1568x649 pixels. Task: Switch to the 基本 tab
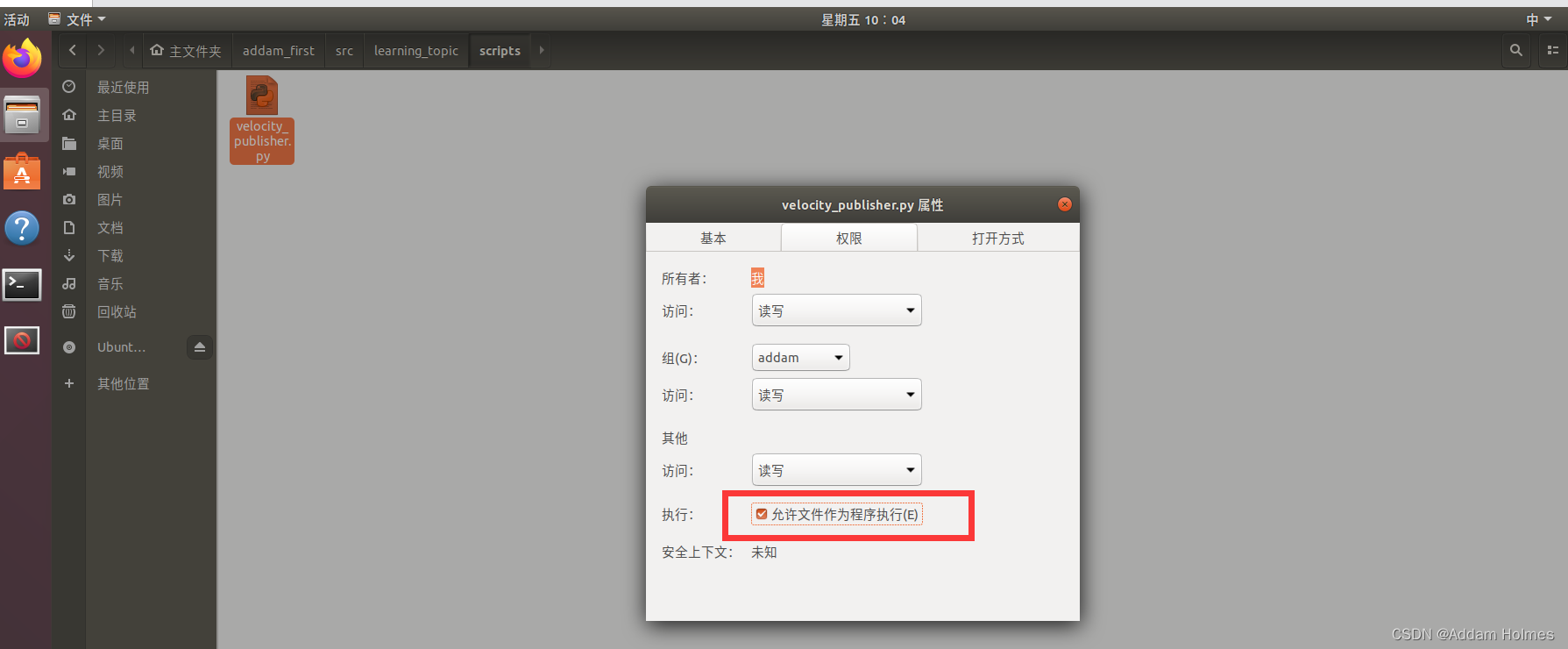pyautogui.click(x=713, y=238)
